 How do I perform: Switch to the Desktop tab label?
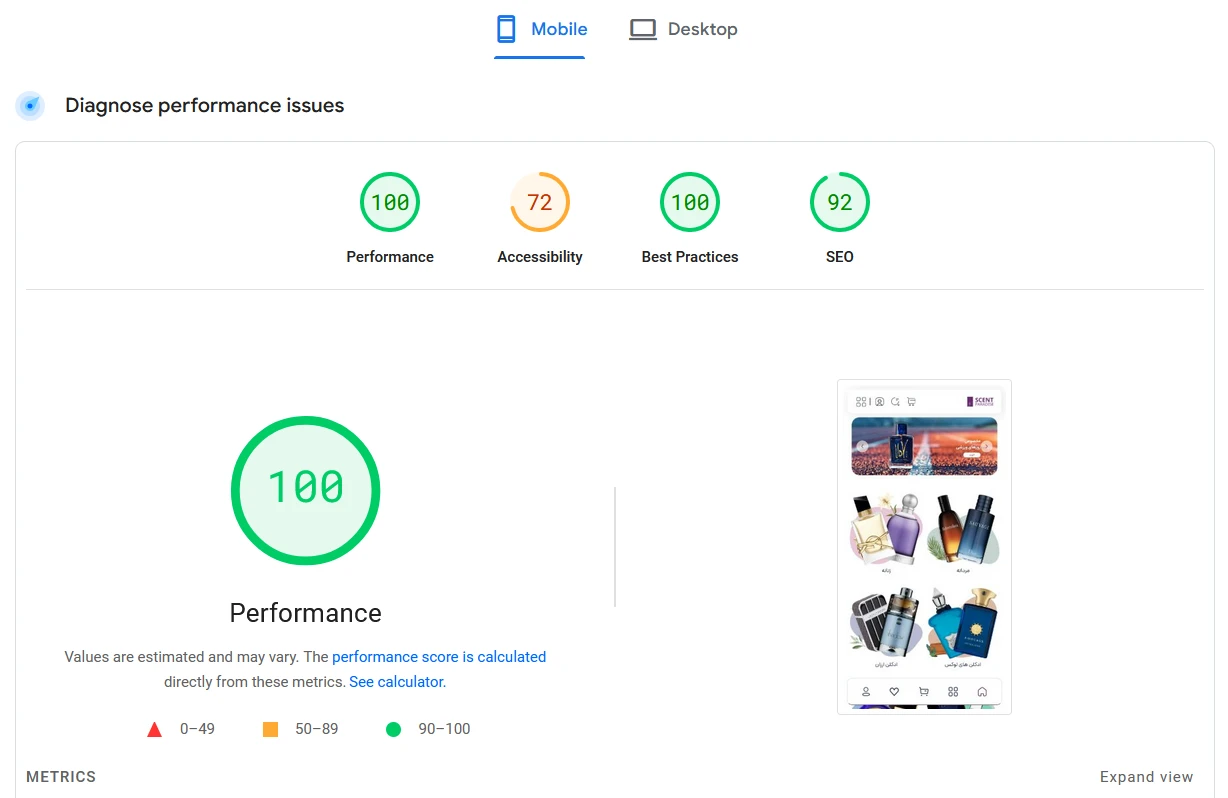[702, 29]
